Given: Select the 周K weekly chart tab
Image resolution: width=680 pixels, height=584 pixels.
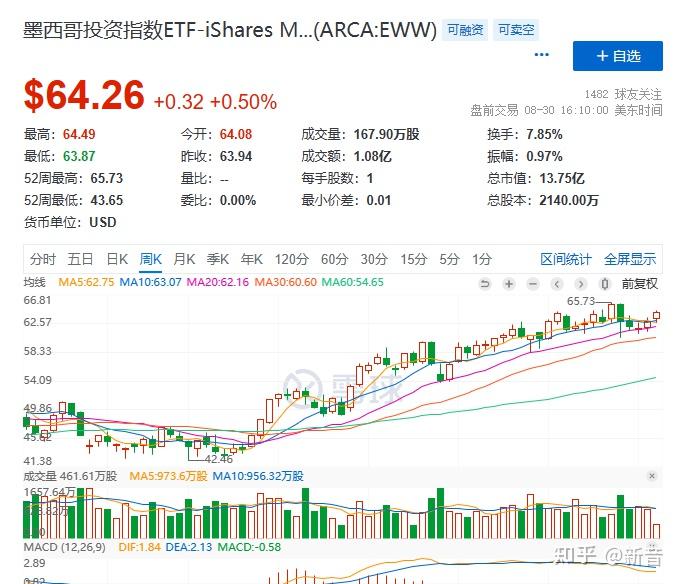Looking at the screenshot, I should coord(150,259).
